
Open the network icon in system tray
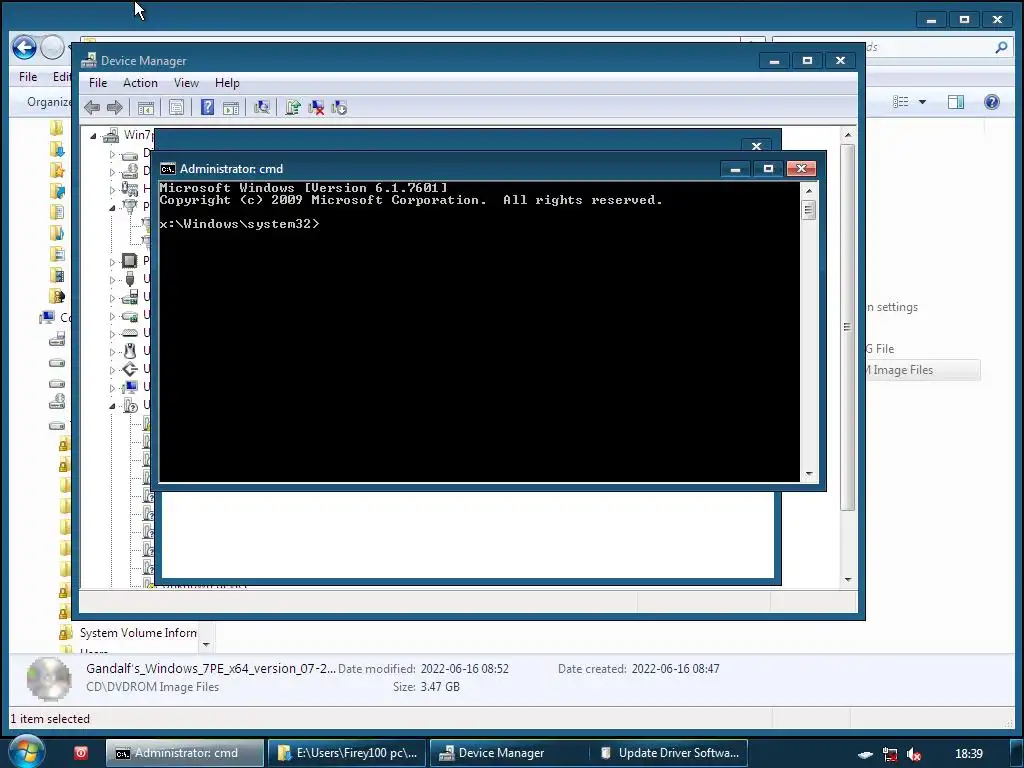click(889, 754)
